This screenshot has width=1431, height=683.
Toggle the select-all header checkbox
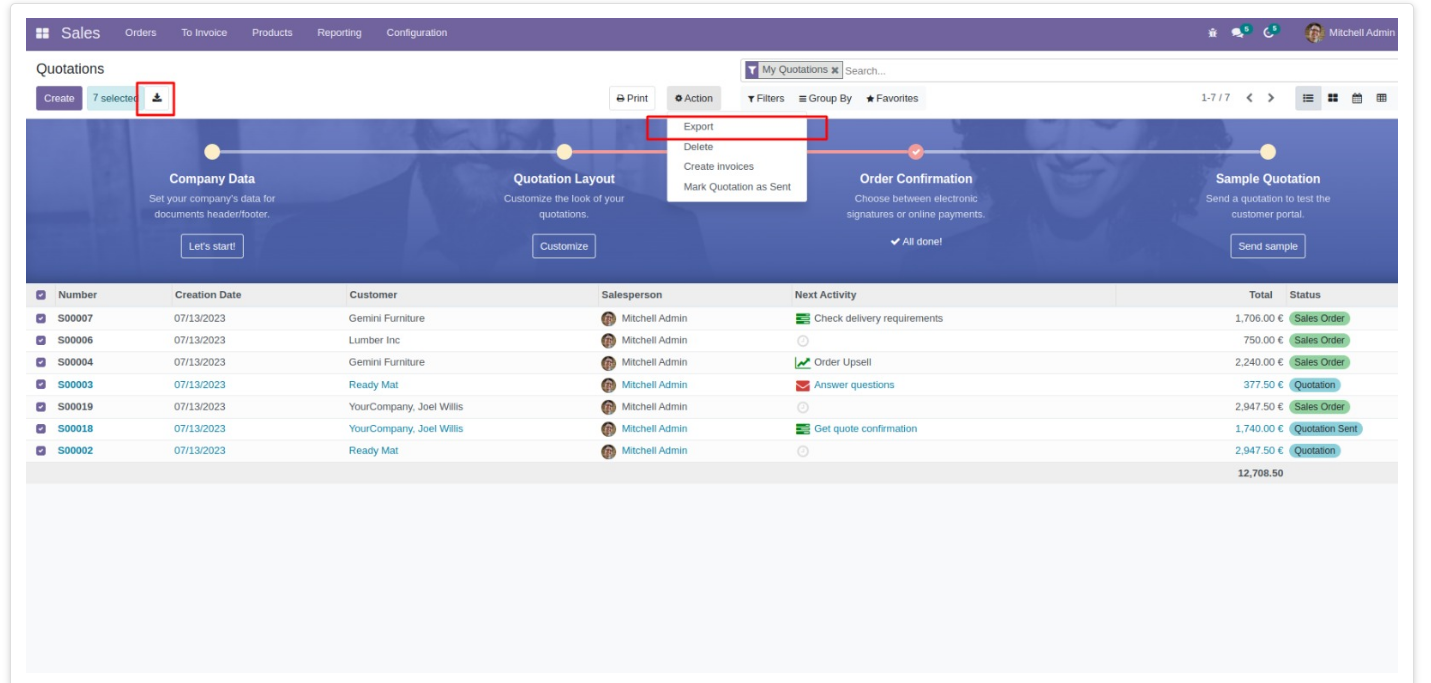(x=41, y=295)
